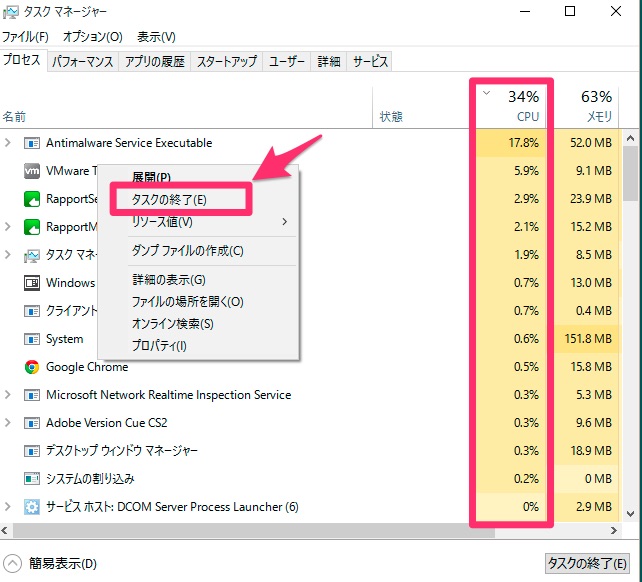Click the タスクの終了(E) button at bottom right

pos(587,564)
